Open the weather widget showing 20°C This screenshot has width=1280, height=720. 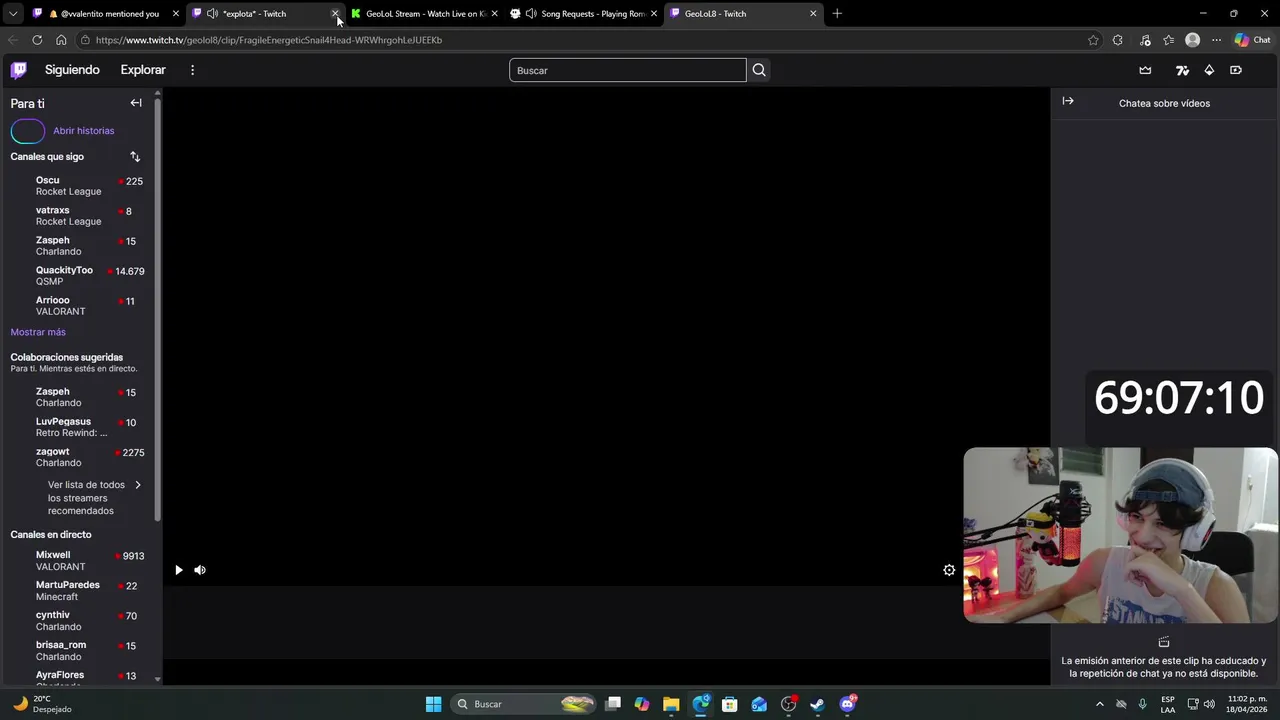click(x=43, y=704)
